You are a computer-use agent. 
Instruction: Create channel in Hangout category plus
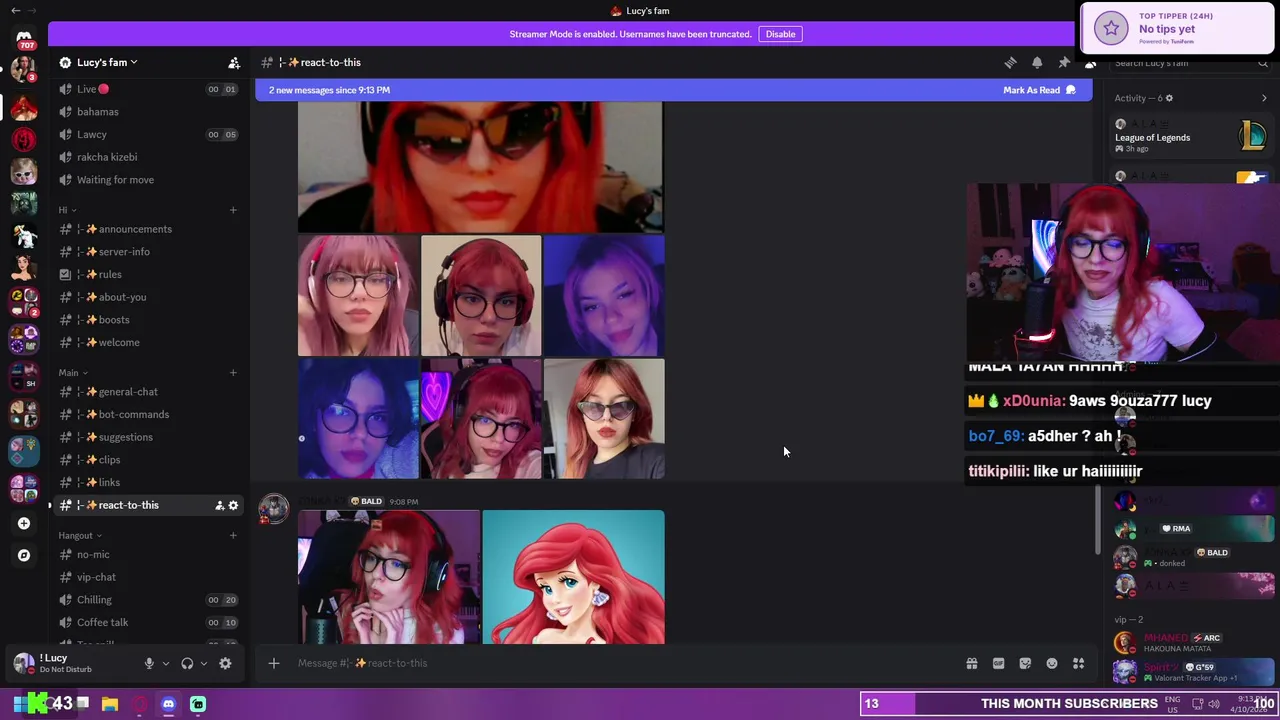click(x=233, y=536)
